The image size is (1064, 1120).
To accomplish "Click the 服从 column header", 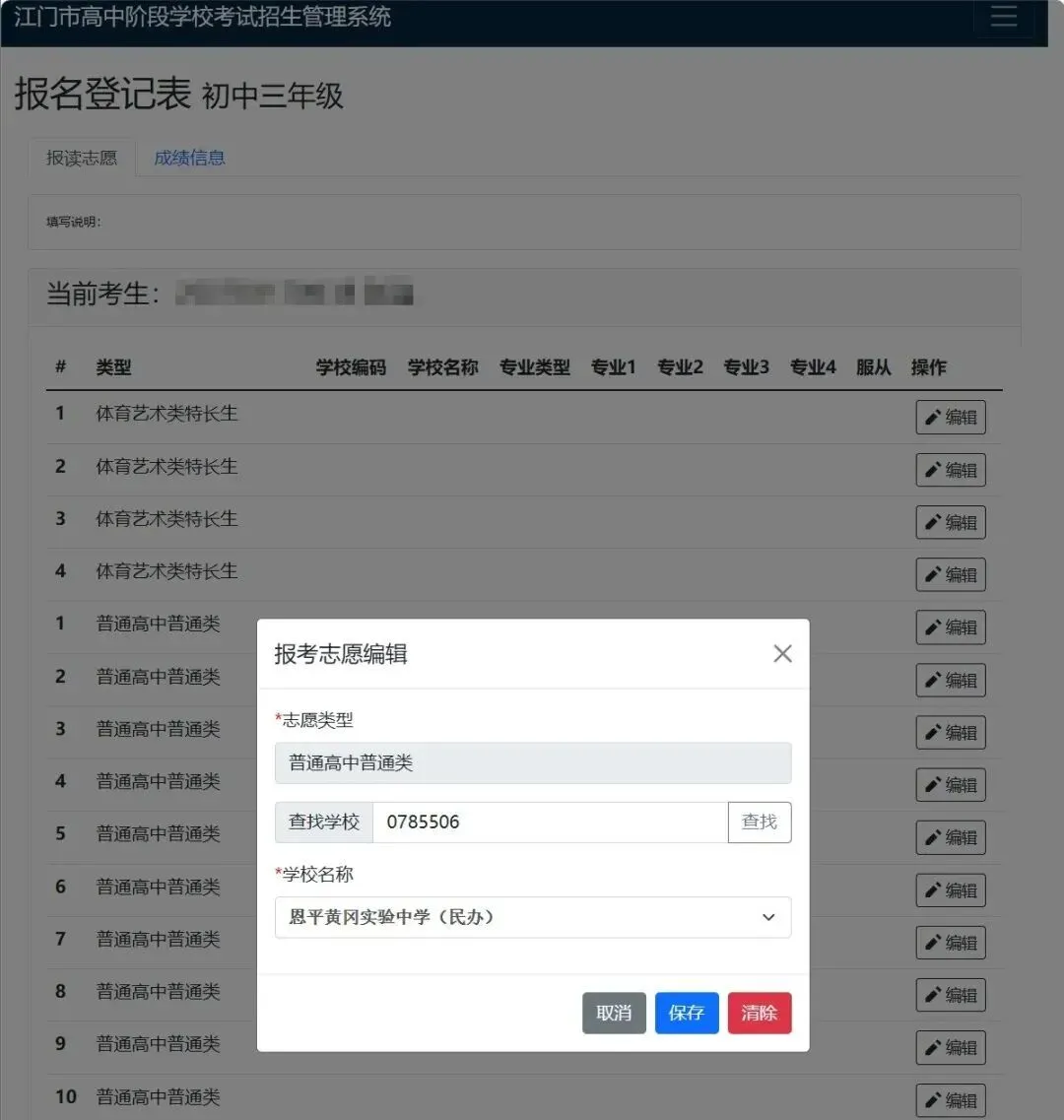I will pyautogui.click(x=873, y=367).
